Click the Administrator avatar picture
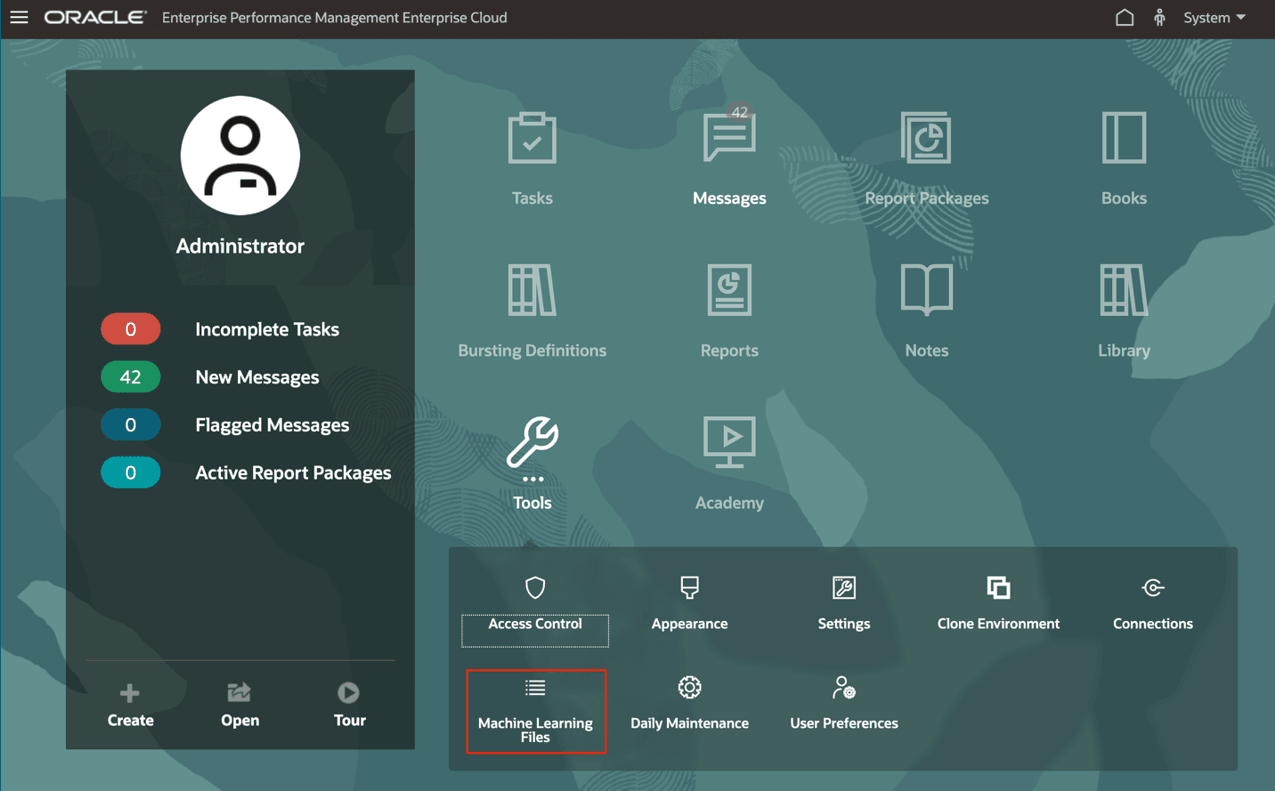Screen dimensions: 1275x791 click(240, 156)
